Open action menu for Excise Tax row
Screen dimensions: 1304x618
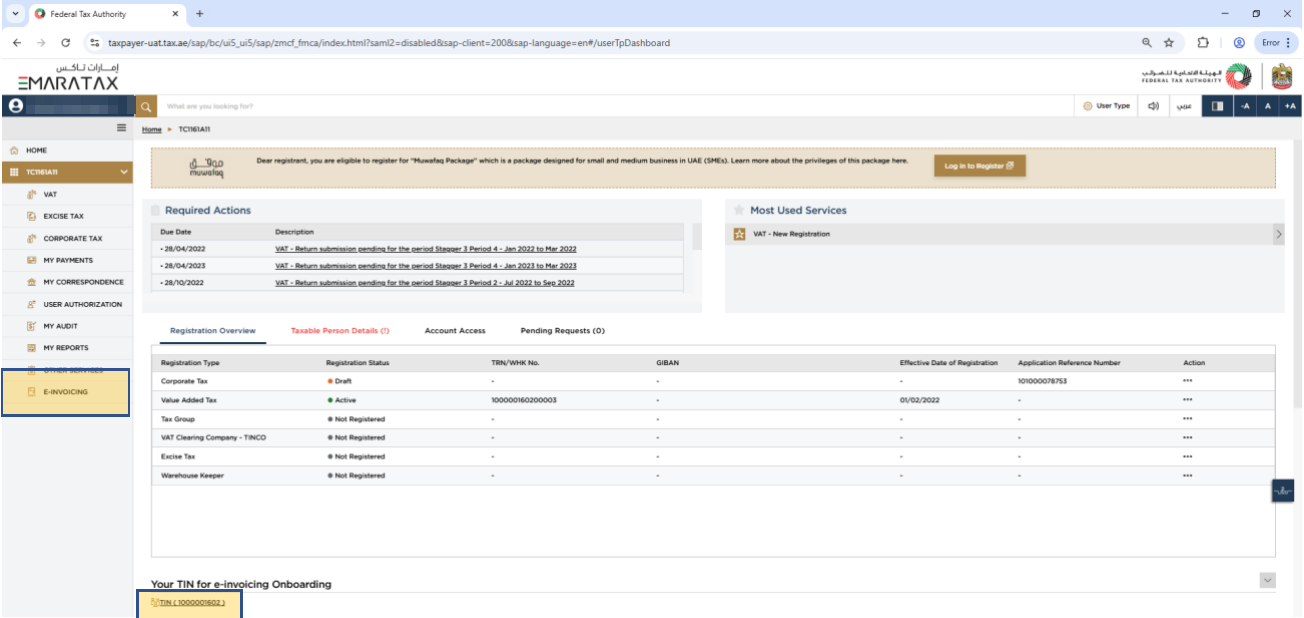coord(1187,457)
